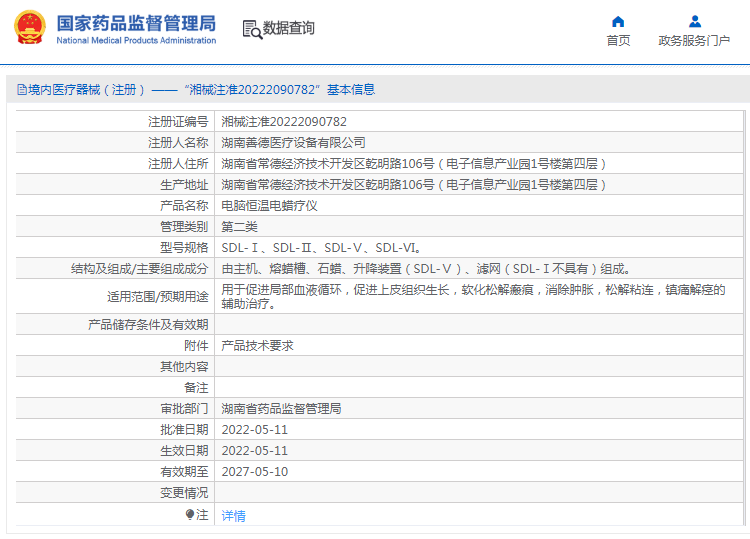Click the 适用范围/预期用途 label
This screenshot has width=750, height=539.
pos(158,297)
